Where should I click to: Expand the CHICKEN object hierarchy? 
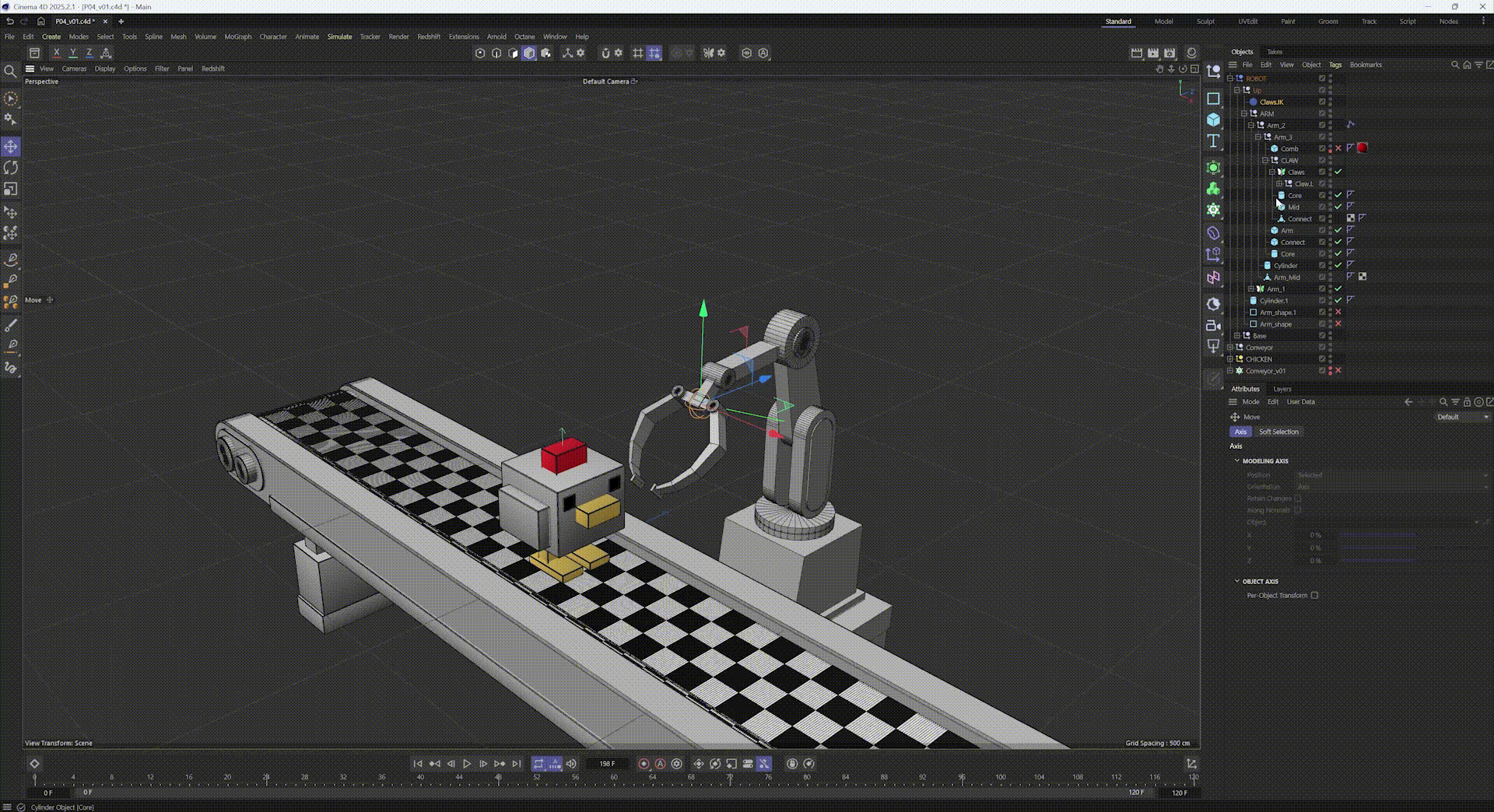[x=1230, y=359]
